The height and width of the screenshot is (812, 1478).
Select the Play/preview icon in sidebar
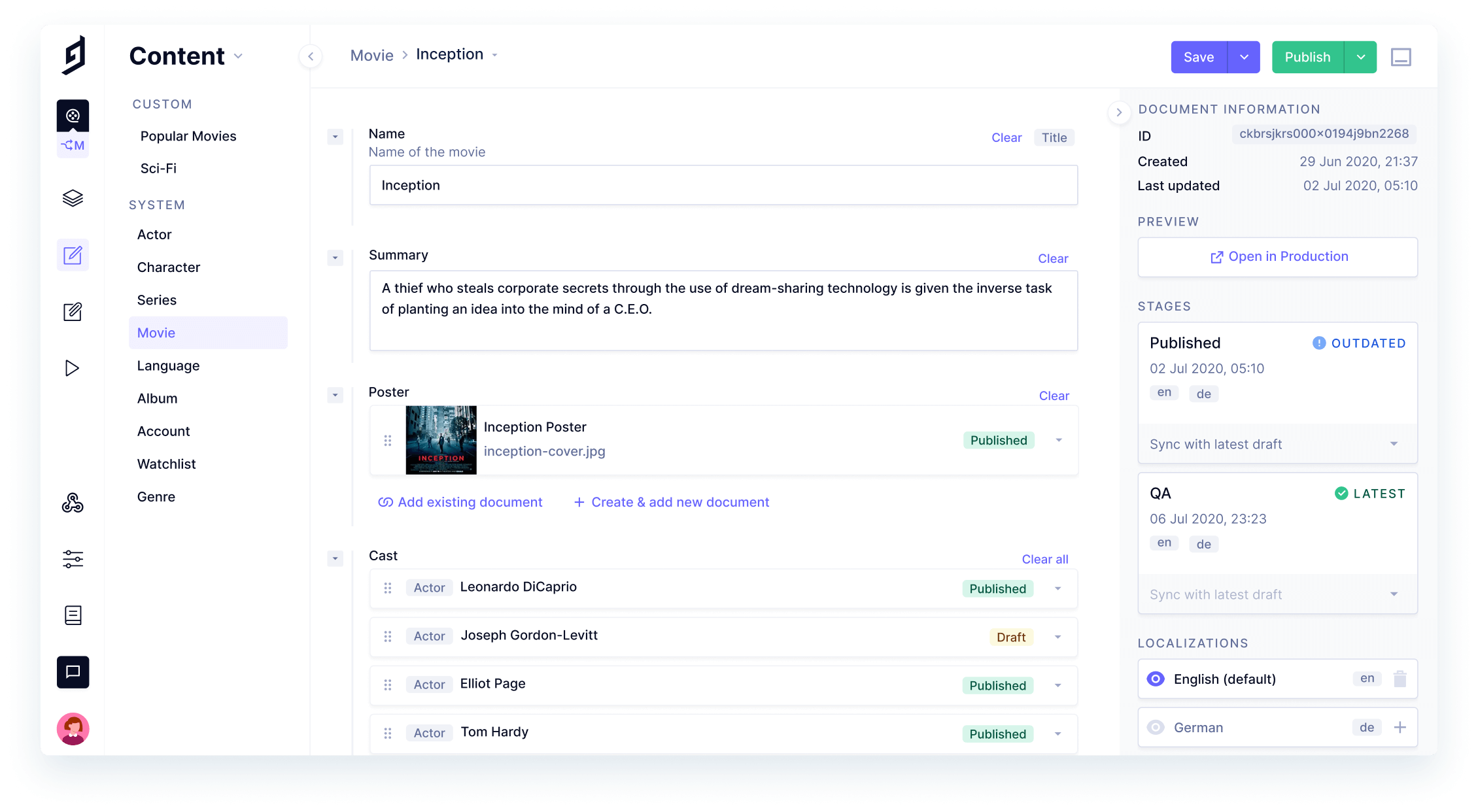(75, 367)
